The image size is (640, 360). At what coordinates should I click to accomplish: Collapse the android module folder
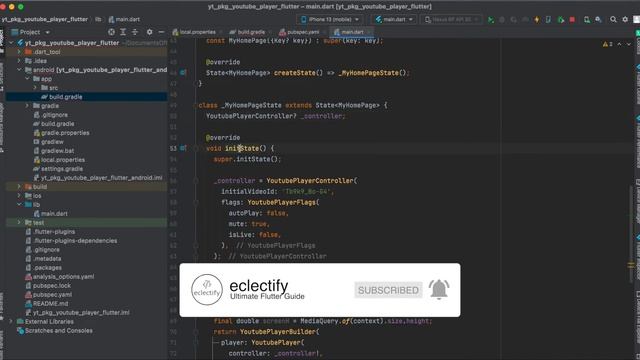(x=19, y=70)
